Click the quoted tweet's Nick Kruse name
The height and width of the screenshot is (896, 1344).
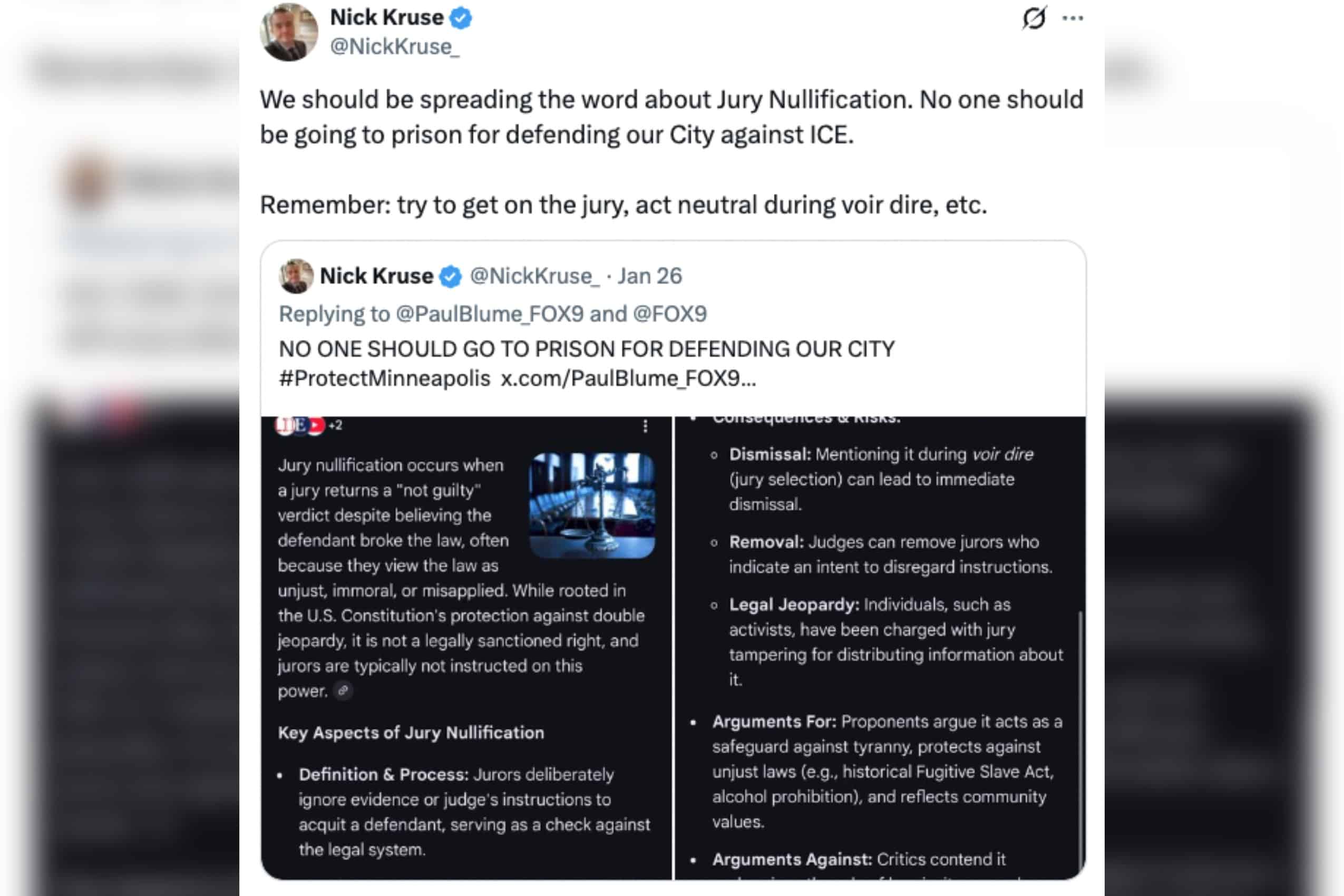click(376, 276)
